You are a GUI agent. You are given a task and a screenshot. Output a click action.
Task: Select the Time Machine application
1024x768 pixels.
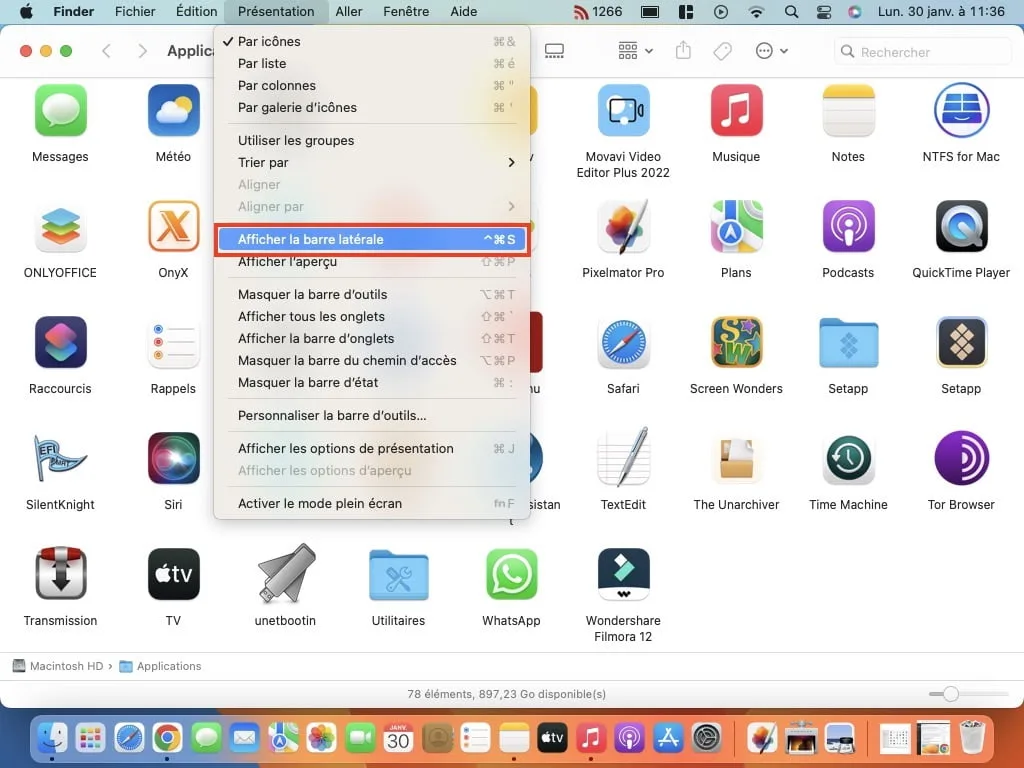click(x=848, y=460)
